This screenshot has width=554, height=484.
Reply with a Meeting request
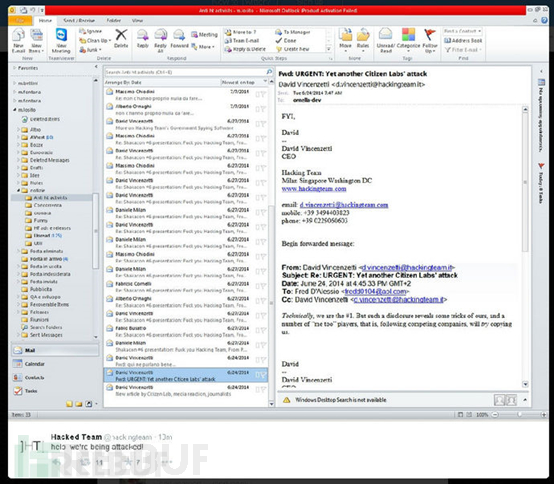tap(204, 35)
